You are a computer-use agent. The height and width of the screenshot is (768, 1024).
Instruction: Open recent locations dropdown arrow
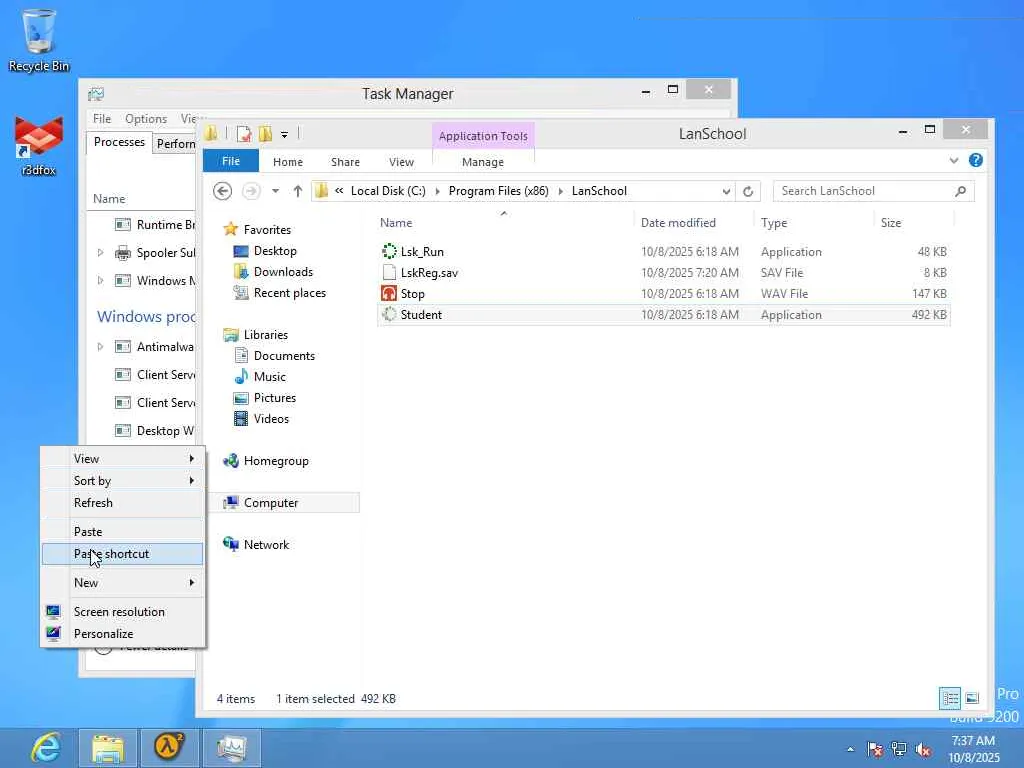(276, 191)
